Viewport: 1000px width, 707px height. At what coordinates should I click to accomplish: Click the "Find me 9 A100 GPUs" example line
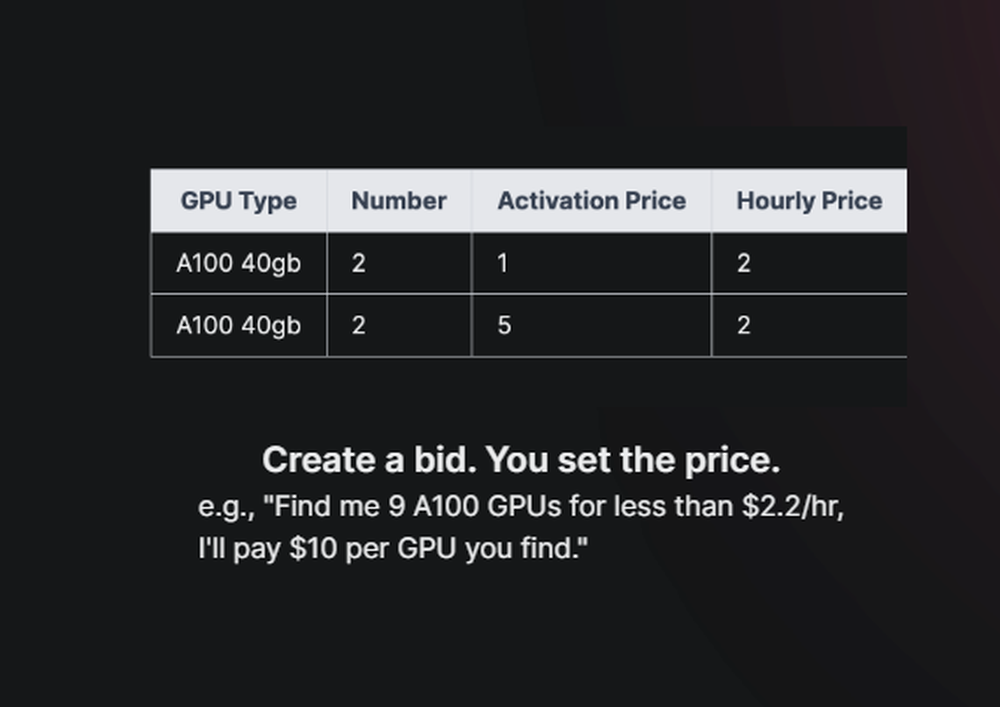click(521, 507)
